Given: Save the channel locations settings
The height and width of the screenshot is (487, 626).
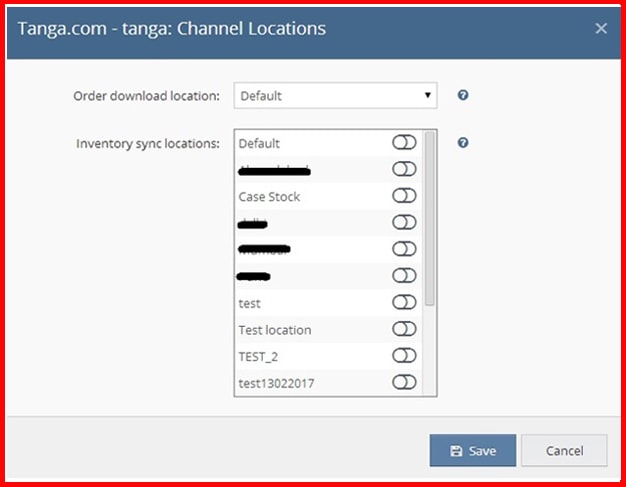Looking at the screenshot, I should pos(473,451).
